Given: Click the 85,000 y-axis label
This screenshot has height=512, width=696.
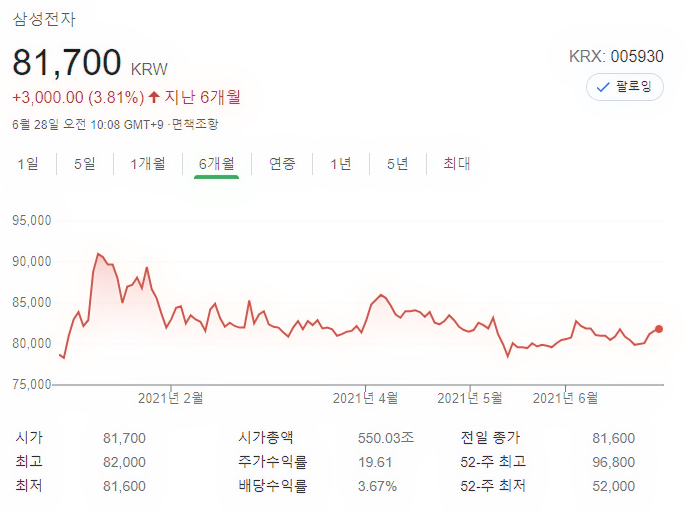Looking at the screenshot, I should pyautogui.click(x=32, y=302).
